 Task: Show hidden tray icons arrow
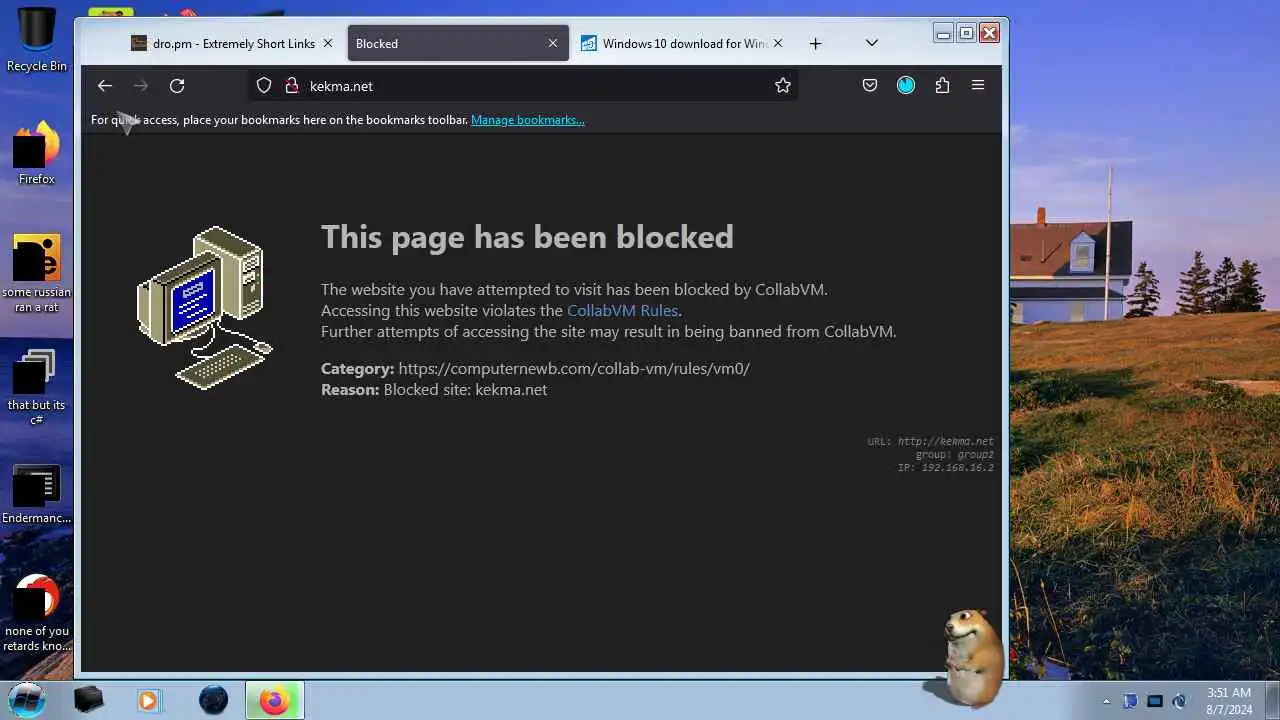click(1106, 701)
